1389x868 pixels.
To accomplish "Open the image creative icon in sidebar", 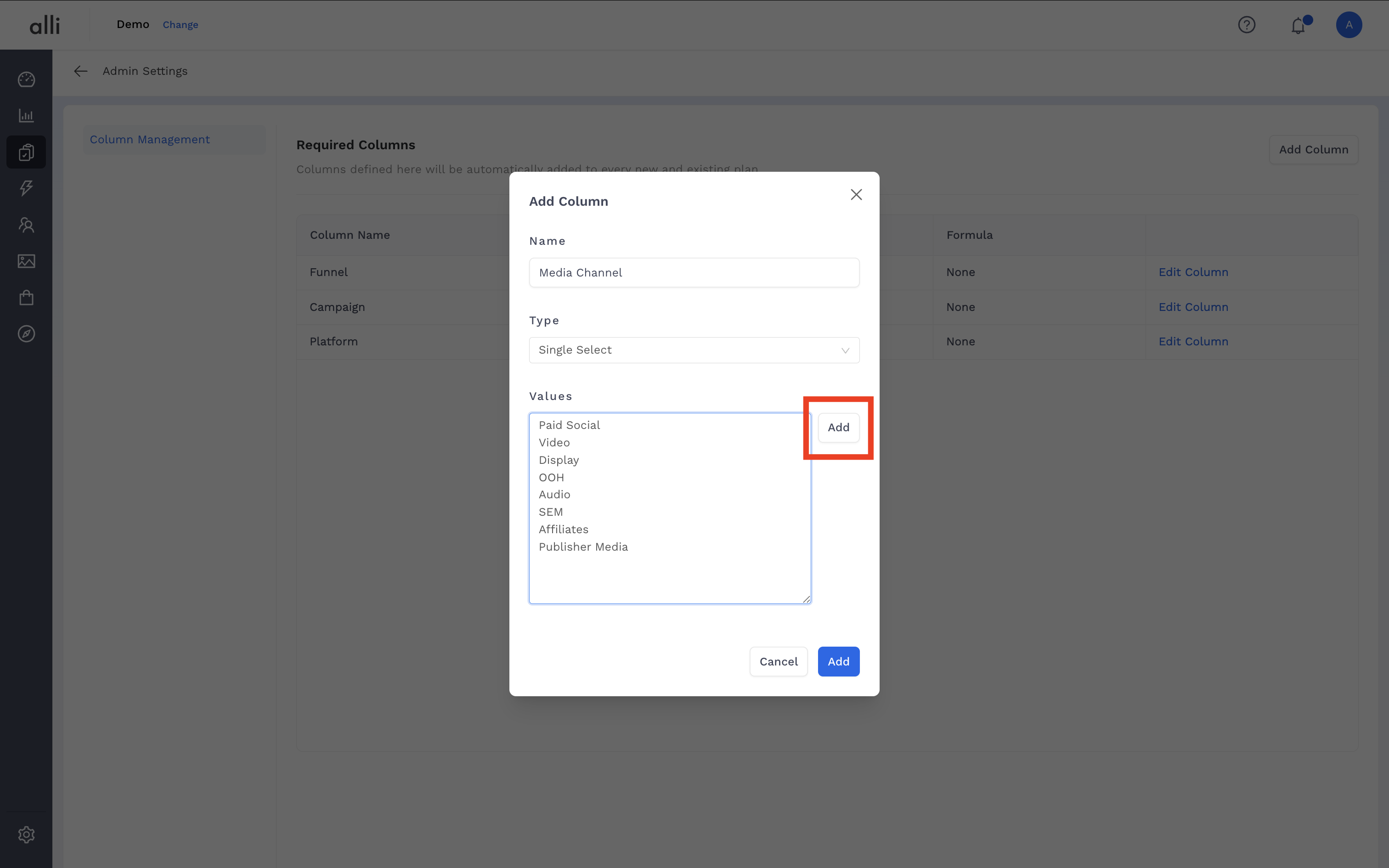I will [26, 261].
